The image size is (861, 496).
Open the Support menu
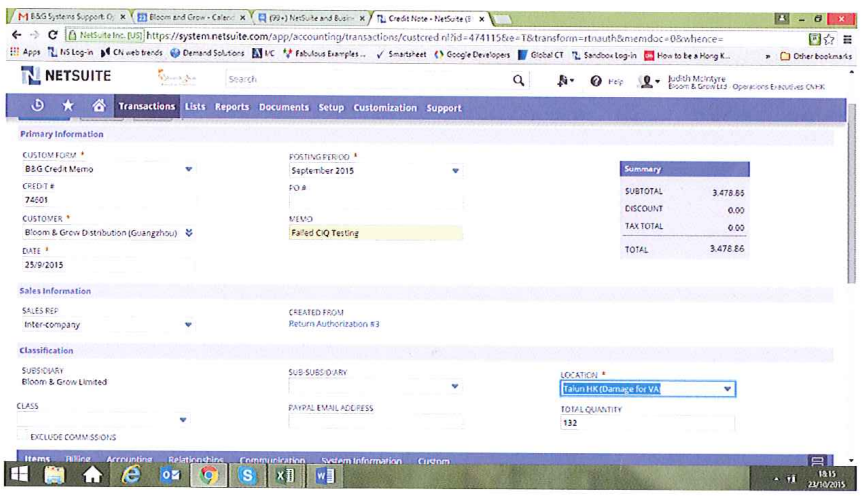444,108
